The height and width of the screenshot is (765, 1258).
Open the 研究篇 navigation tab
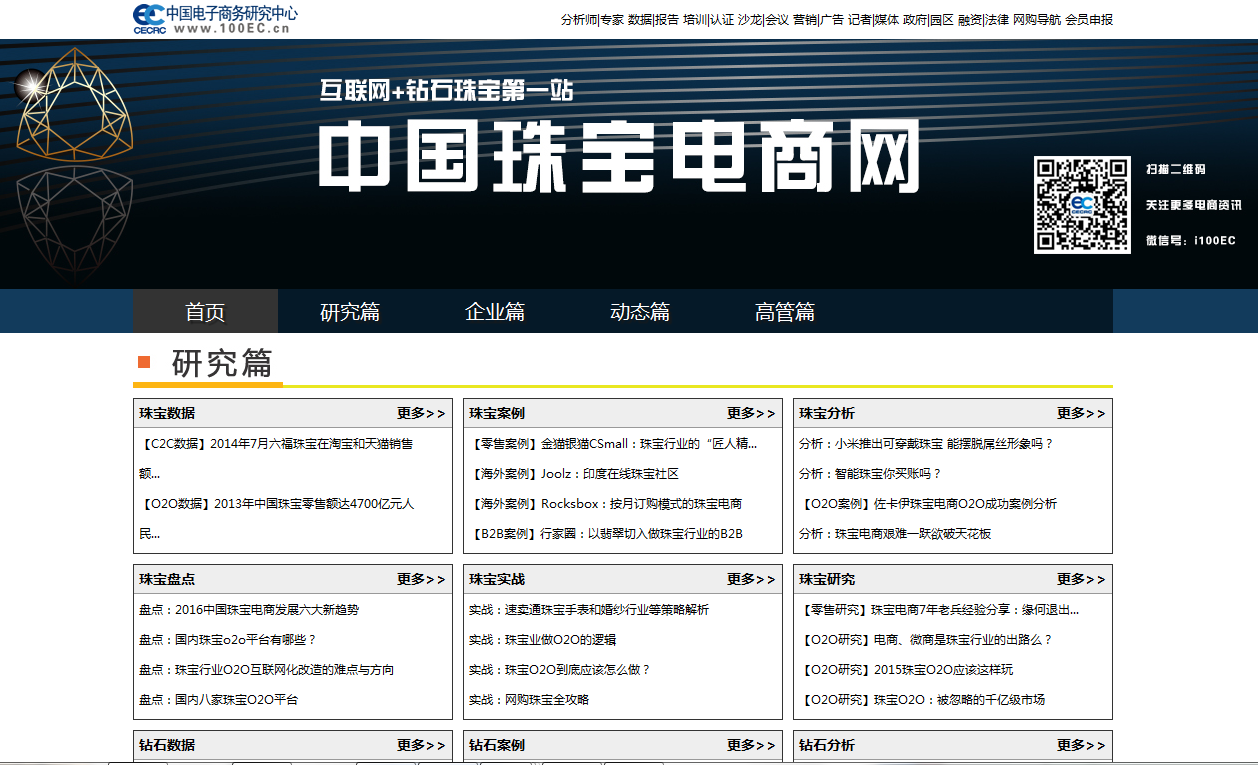point(350,311)
